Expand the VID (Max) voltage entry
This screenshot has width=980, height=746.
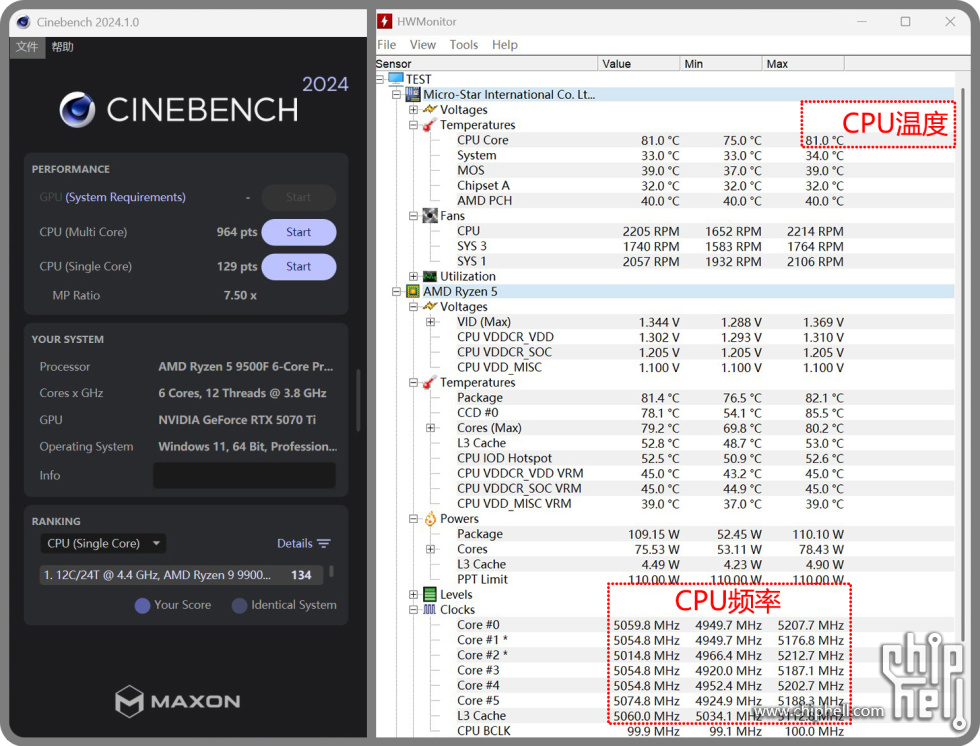tap(430, 322)
